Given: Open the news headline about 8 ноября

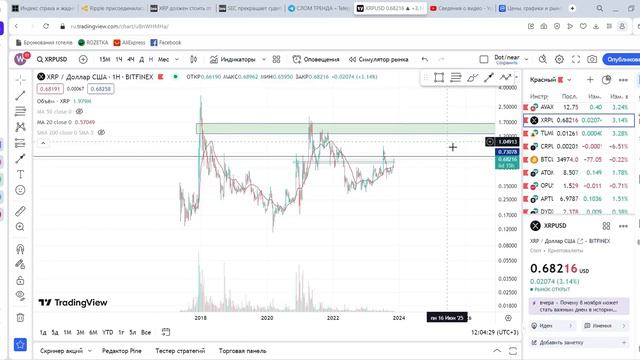Looking at the screenshot, I should coord(579,306).
